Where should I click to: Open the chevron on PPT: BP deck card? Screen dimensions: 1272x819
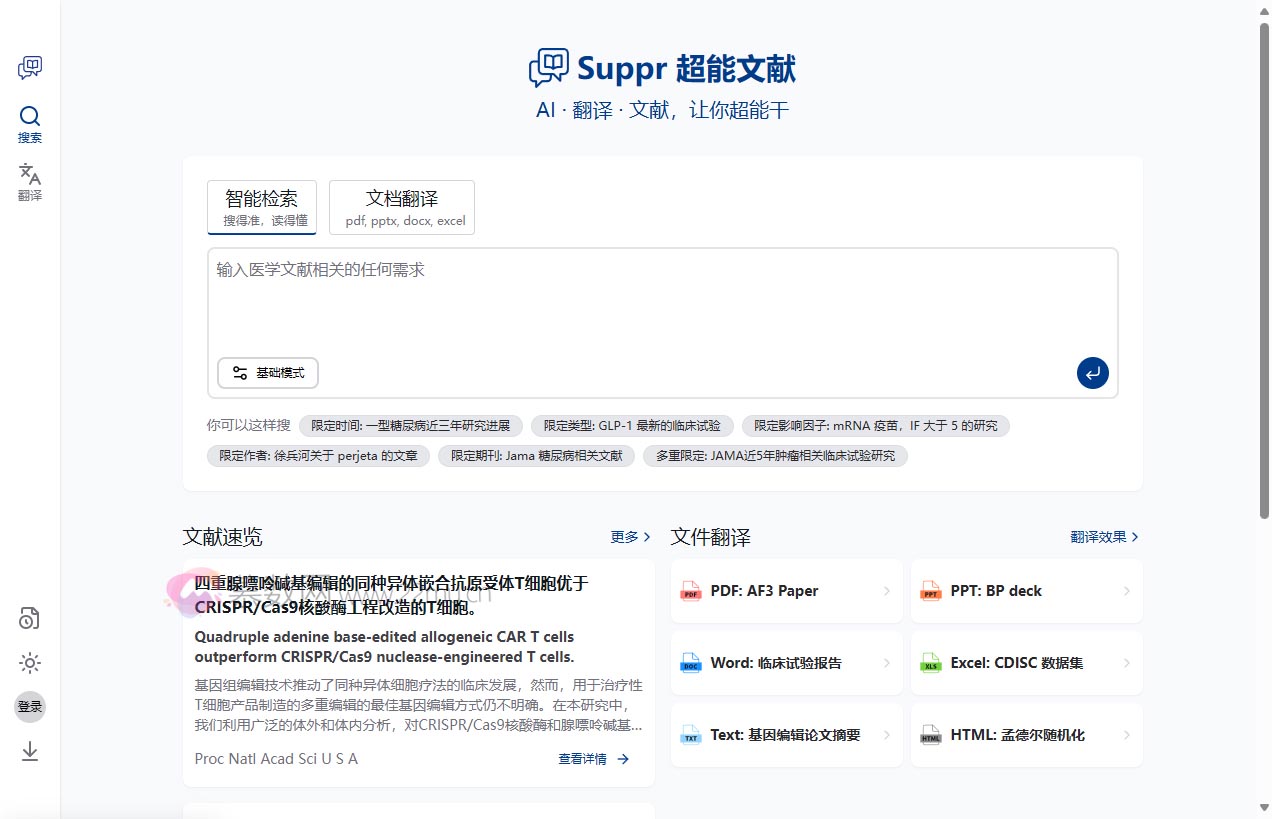tap(1127, 591)
